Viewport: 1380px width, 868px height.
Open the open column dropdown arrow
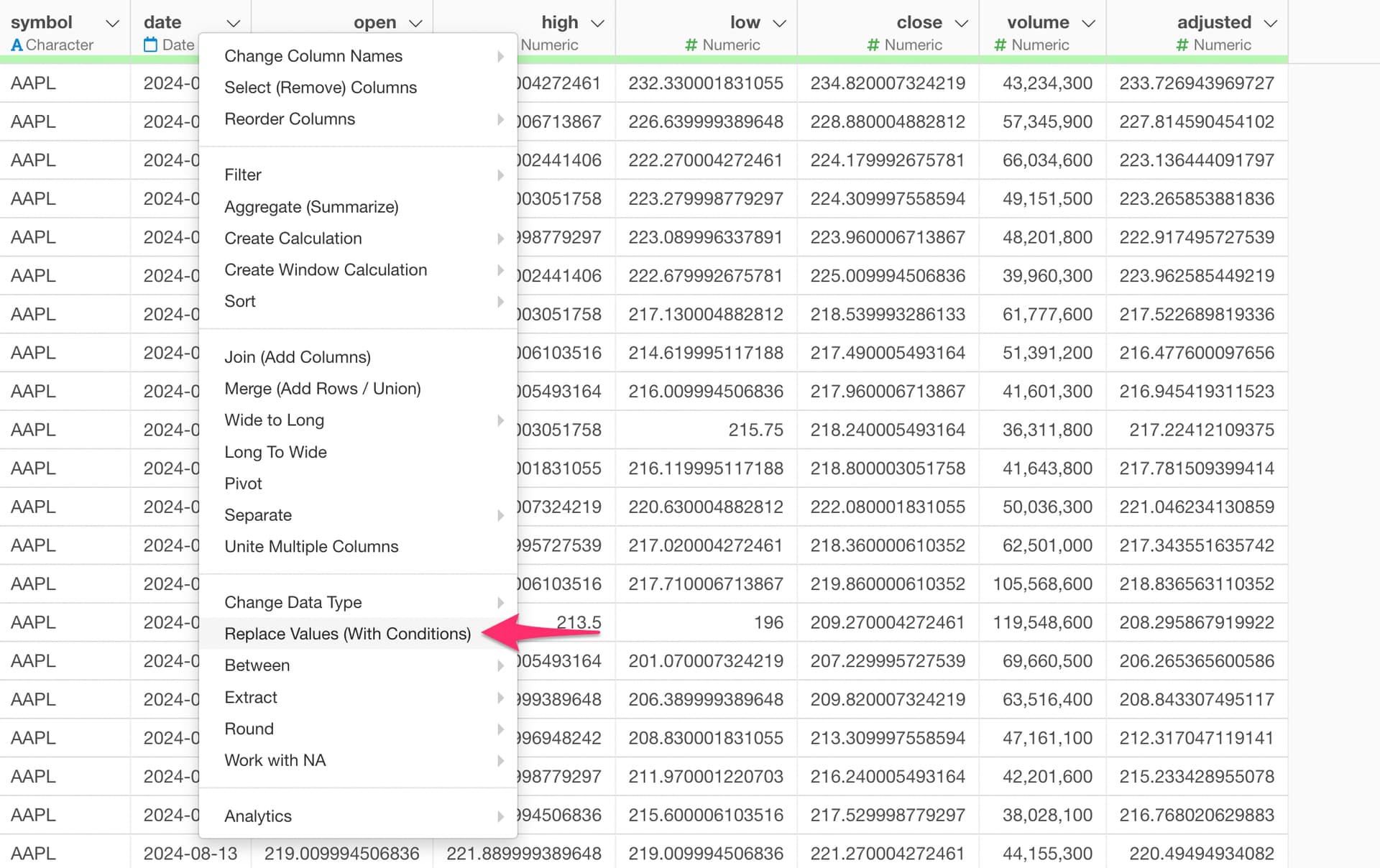415,23
